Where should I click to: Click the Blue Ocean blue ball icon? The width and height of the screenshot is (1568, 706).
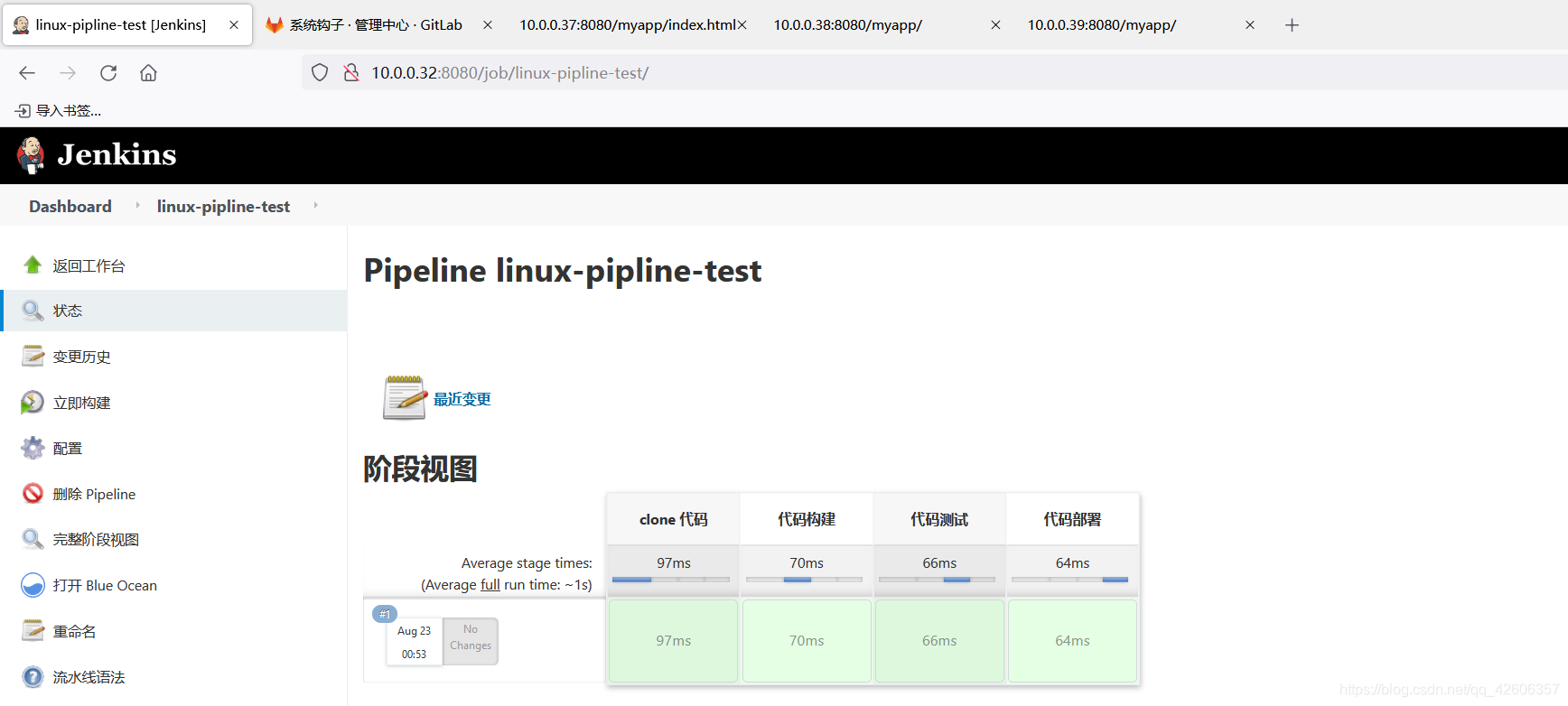tap(33, 585)
